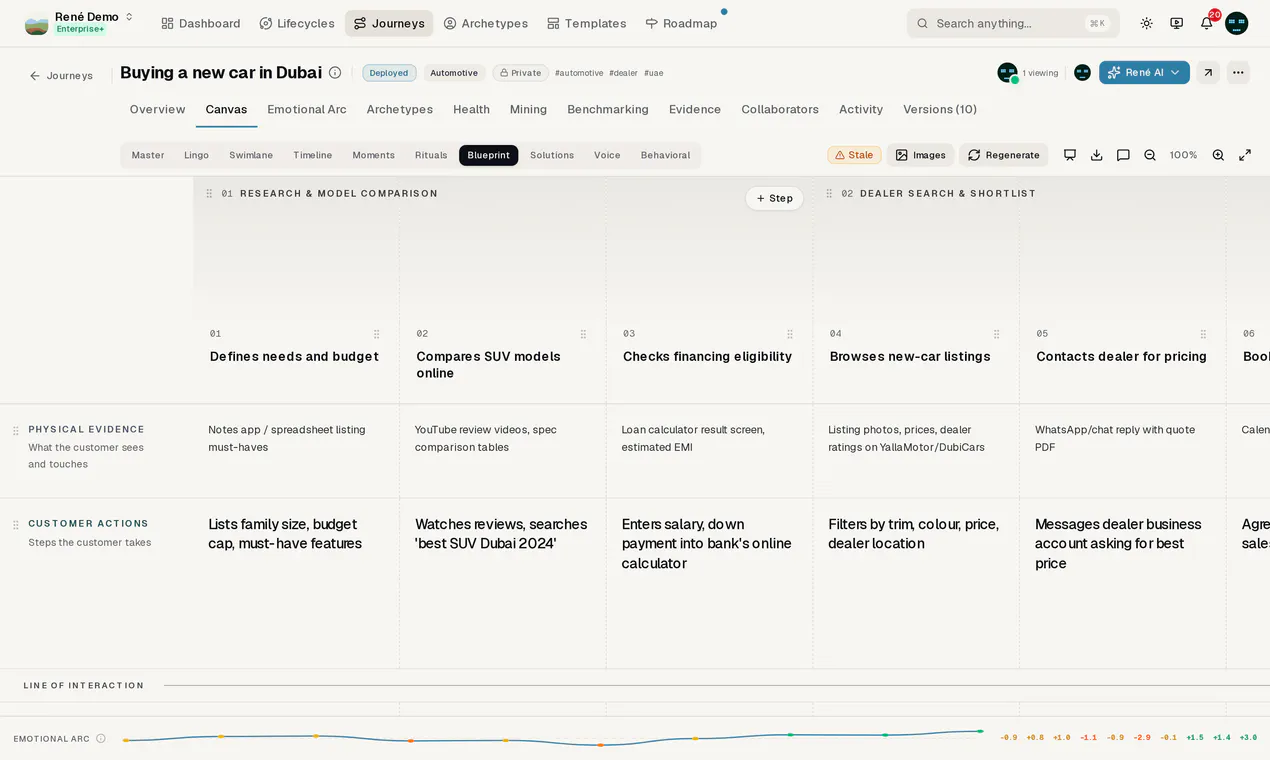This screenshot has height=760, width=1270.
Task: Switch to the Swimlane canvas view
Action: click(251, 155)
